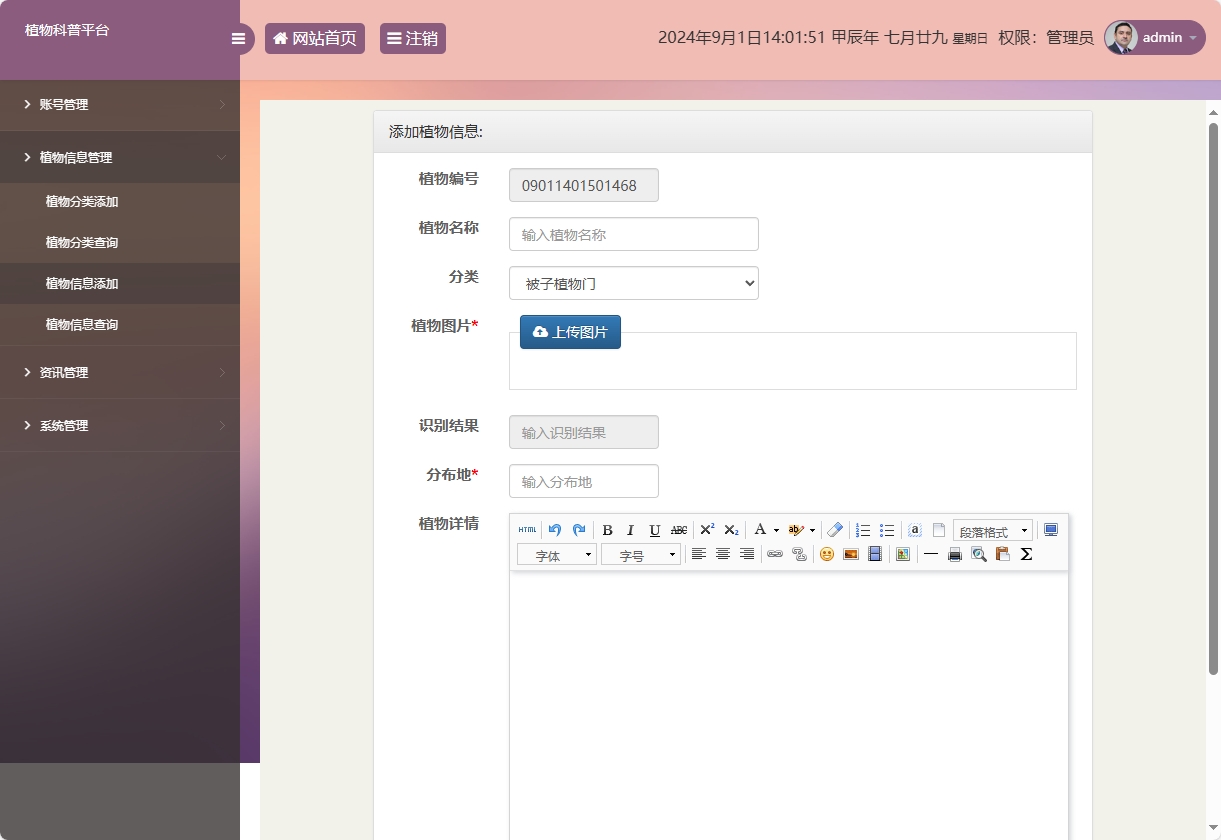Open the 字体 font dropdown

pos(556,555)
